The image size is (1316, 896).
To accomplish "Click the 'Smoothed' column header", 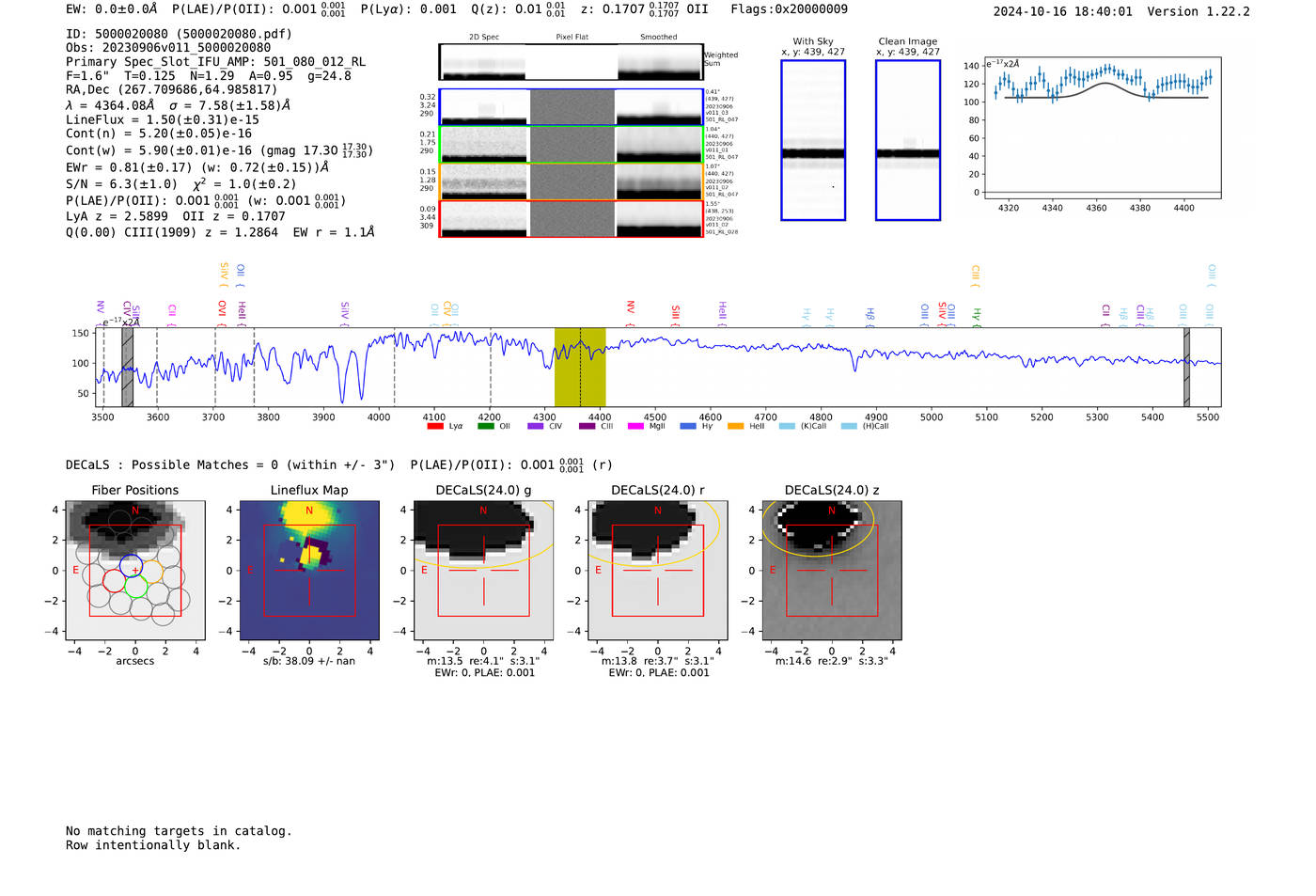I will 659,38.
